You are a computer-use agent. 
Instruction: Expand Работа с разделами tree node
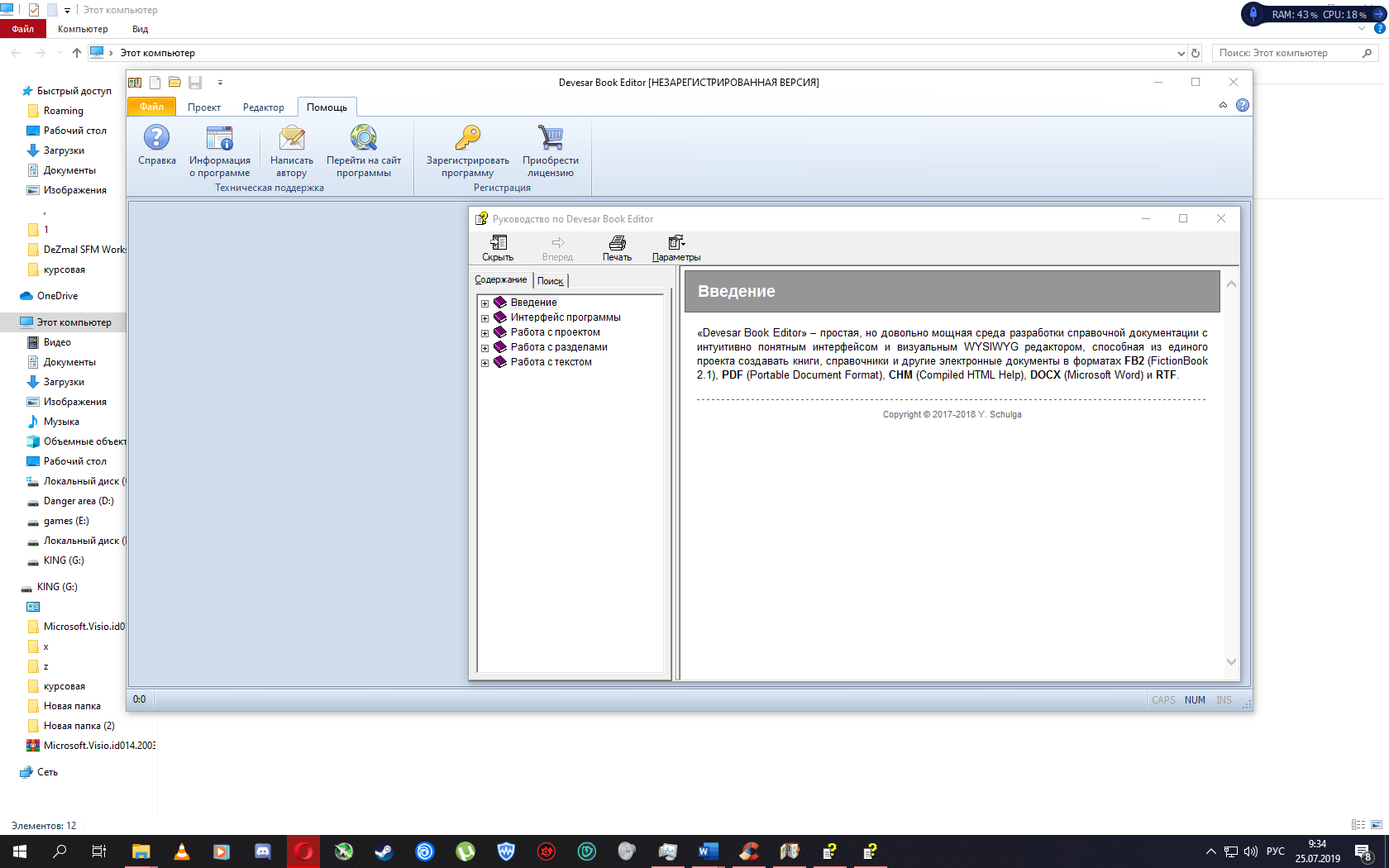(485, 348)
